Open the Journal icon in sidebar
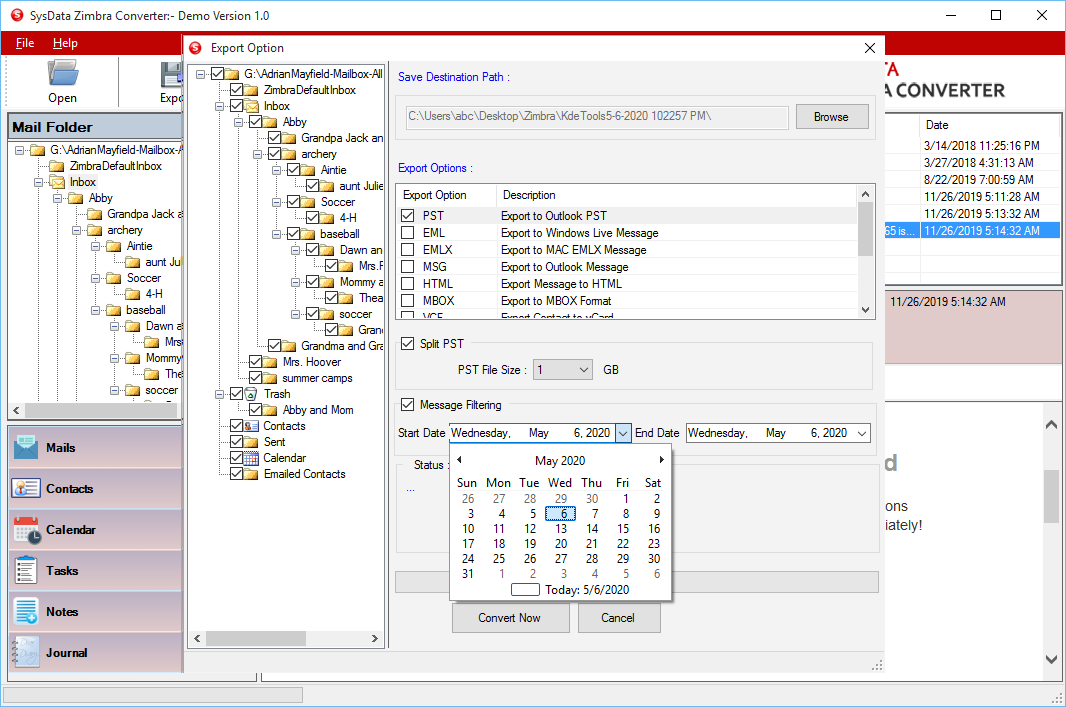The width and height of the screenshot is (1066, 707). (x=26, y=653)
